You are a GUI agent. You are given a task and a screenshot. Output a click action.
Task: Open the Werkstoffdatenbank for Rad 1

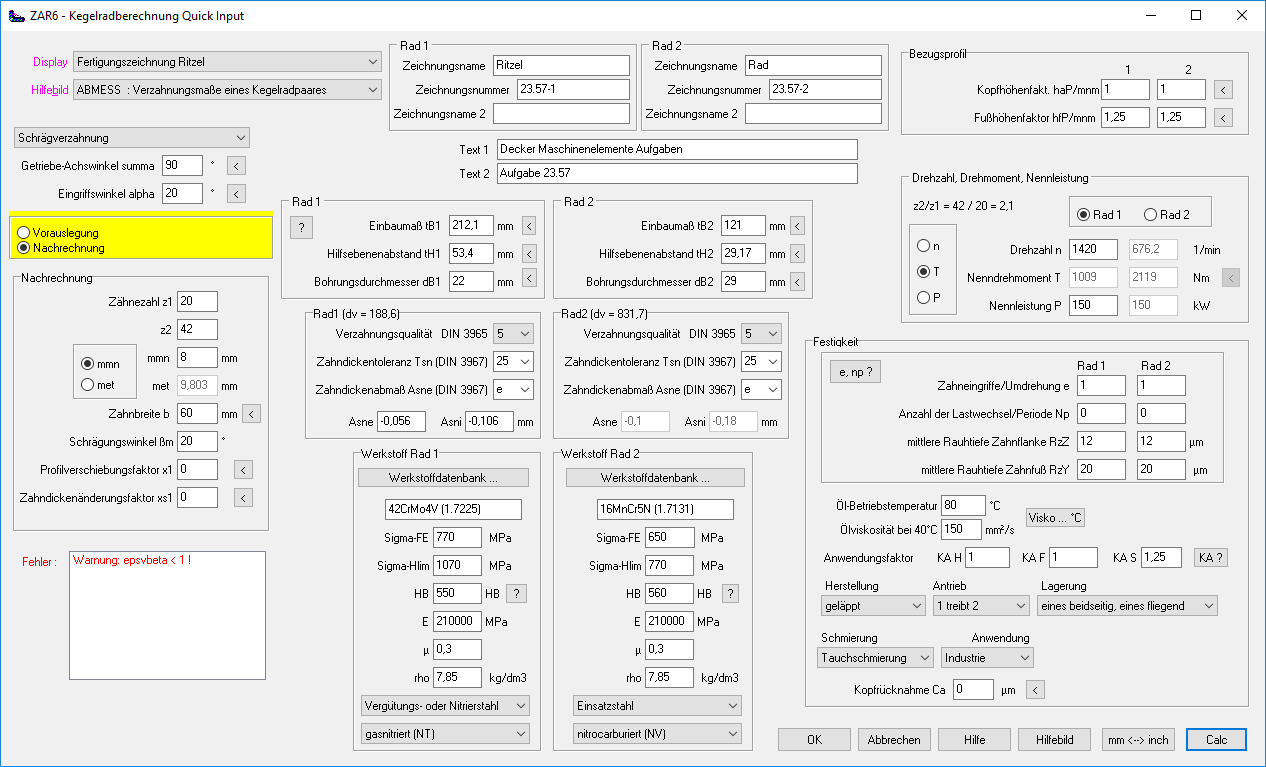click(443, 477)
